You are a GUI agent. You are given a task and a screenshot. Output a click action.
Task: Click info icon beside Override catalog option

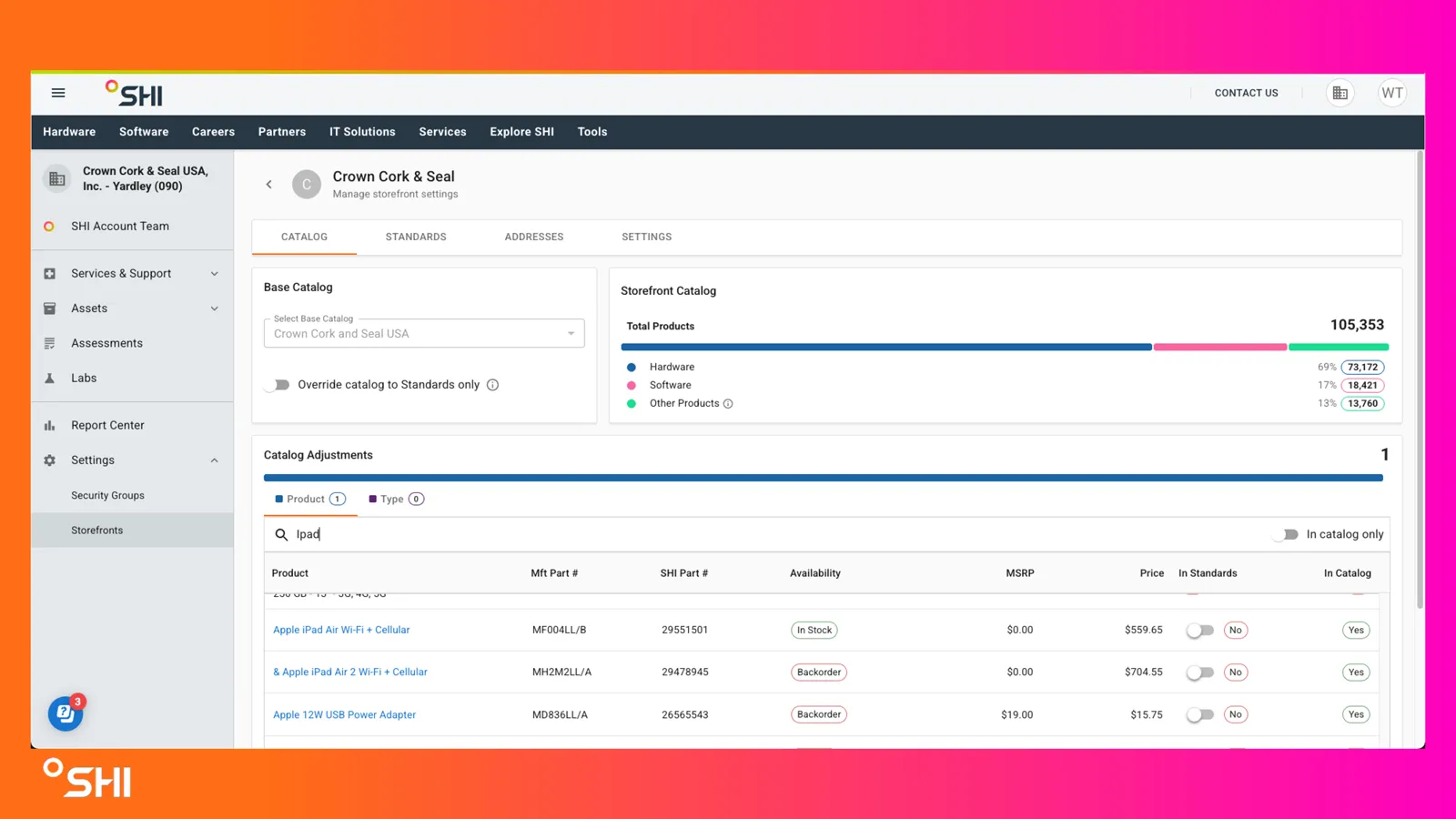pyautogui.click(x=493, y=385)
